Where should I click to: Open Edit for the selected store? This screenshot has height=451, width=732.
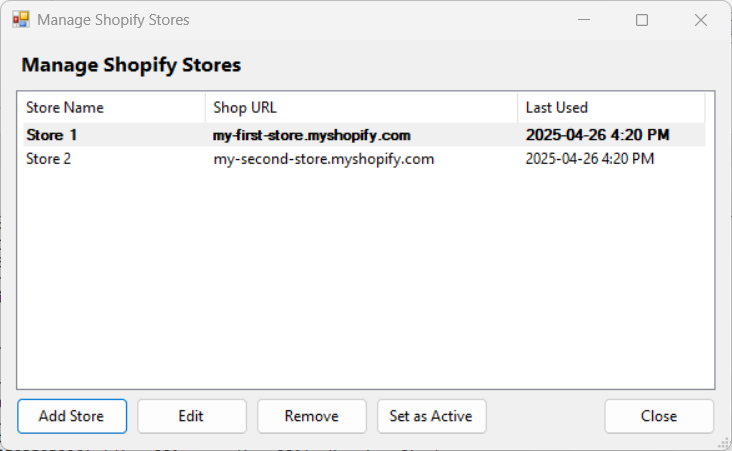click(191, 416)
